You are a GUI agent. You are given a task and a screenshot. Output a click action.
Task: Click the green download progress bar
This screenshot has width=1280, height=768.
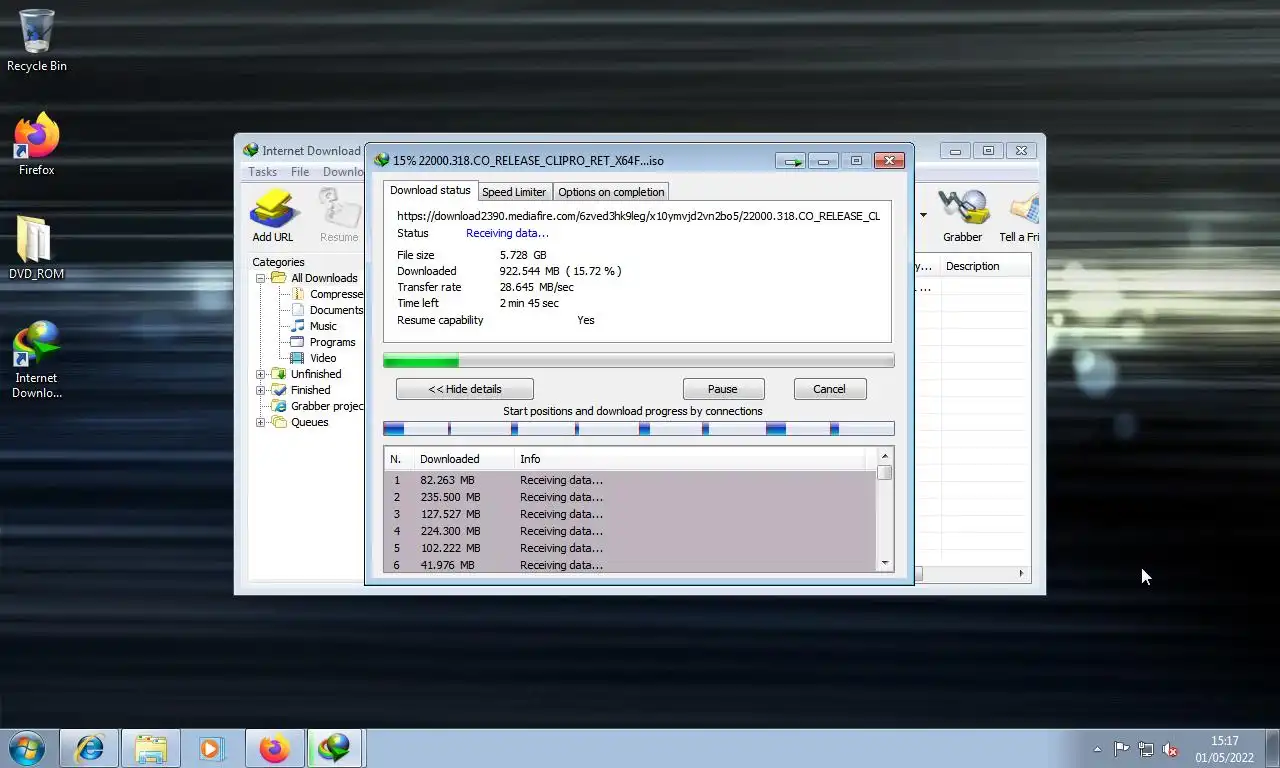click(638, 360)
